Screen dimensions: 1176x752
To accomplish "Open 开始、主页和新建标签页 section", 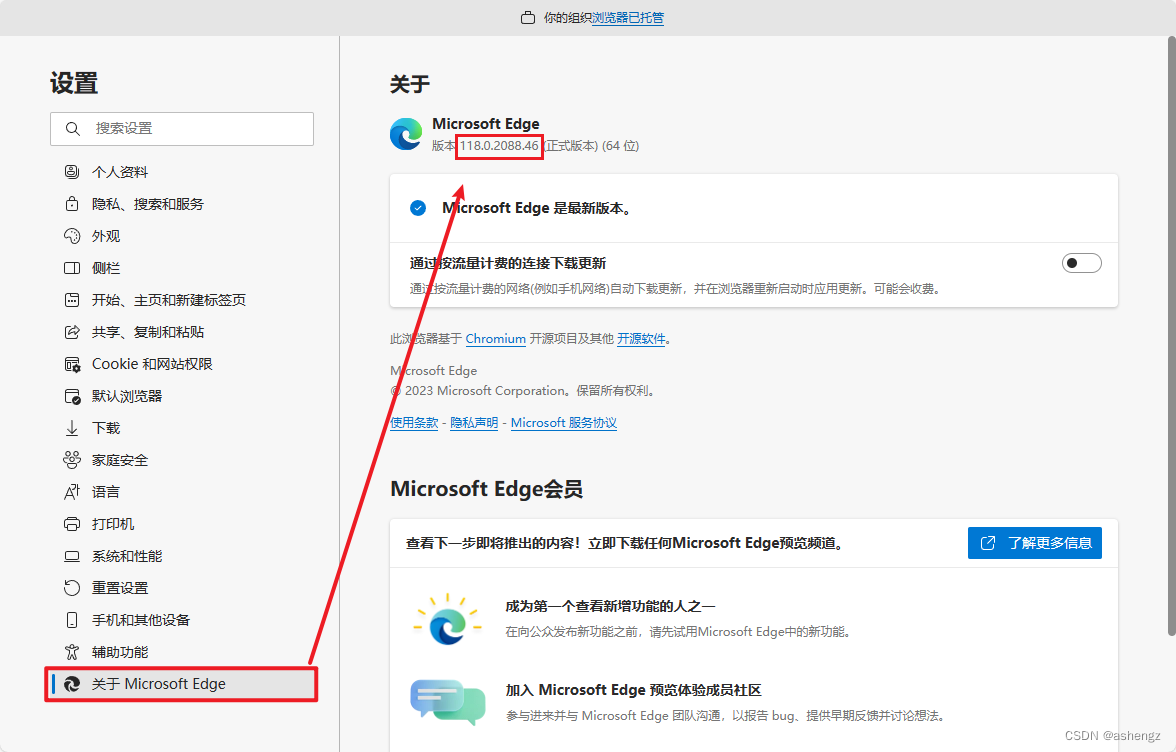I will 169,300.
